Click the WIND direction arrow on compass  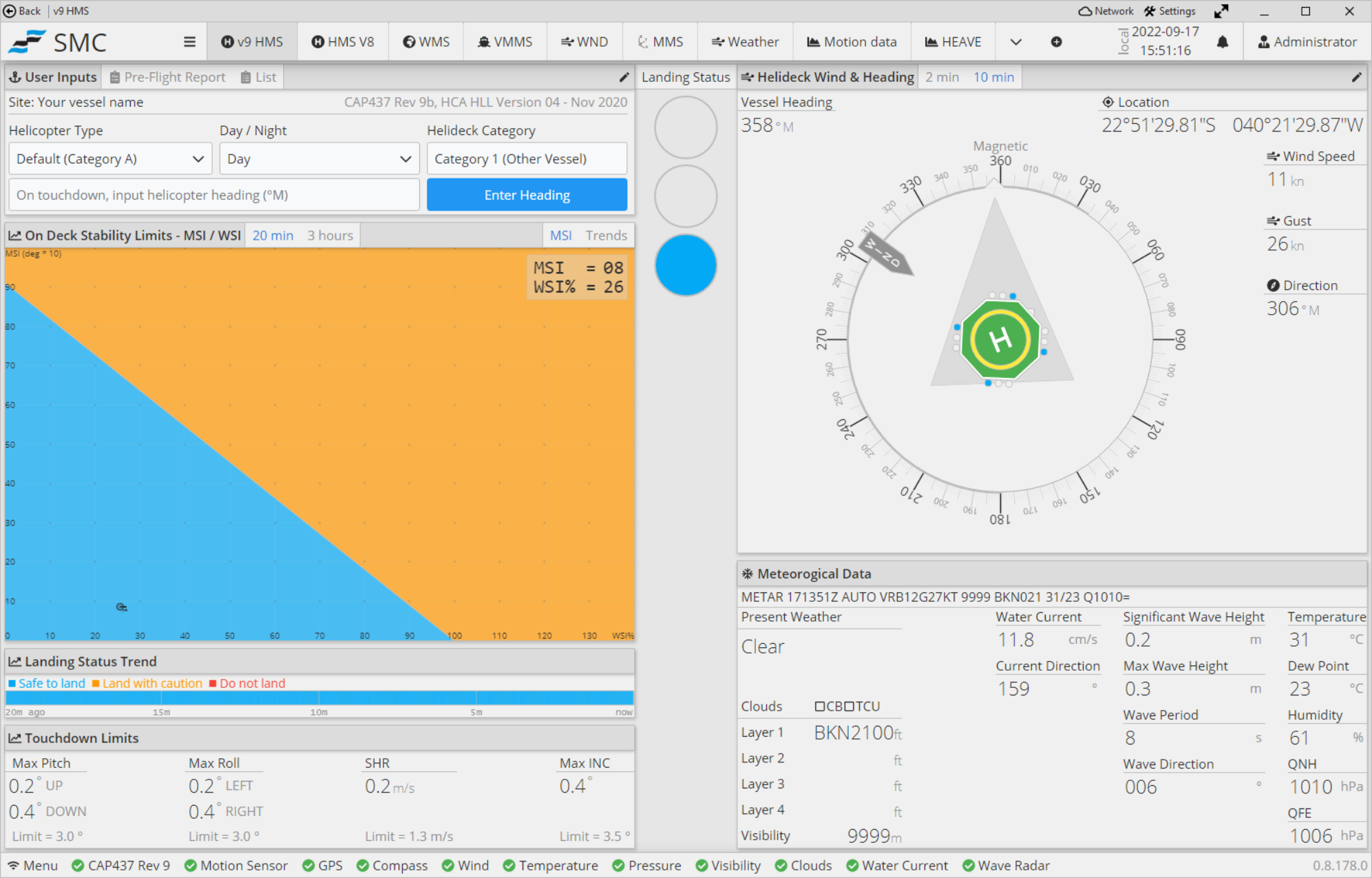point(887,253)
